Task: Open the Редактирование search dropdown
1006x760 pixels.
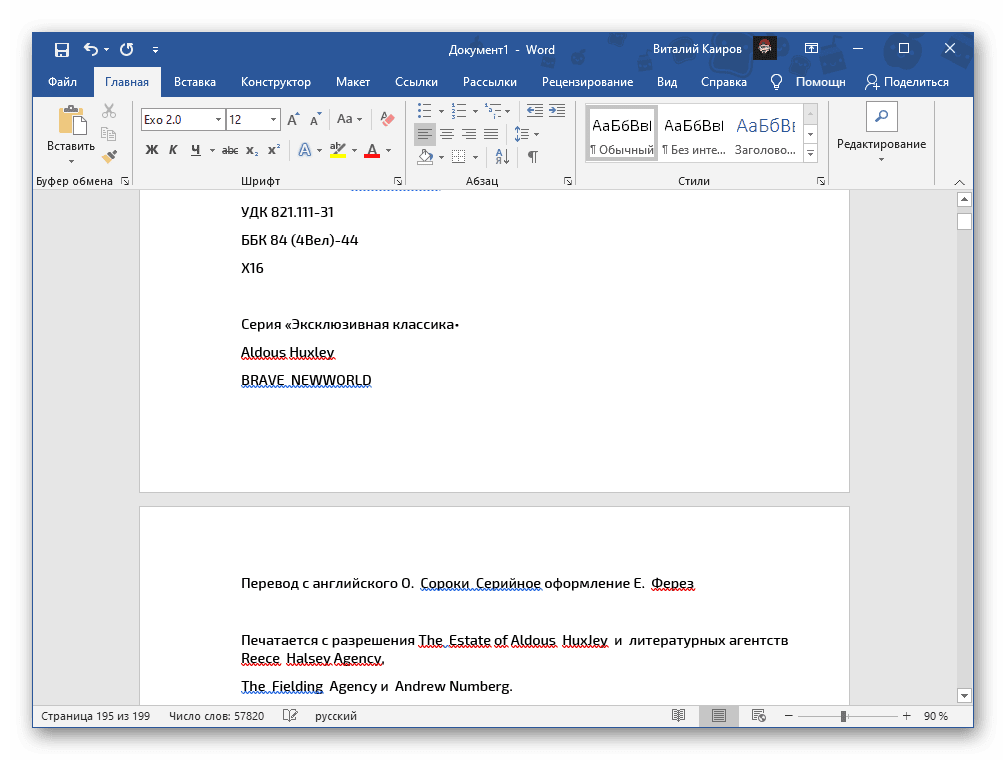Action: [x=881, y=133]
